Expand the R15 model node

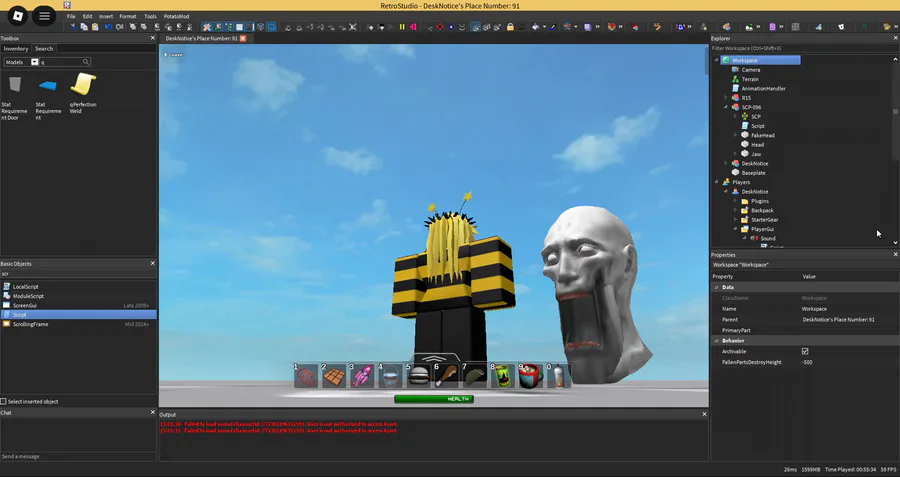(x=726, y=98)
